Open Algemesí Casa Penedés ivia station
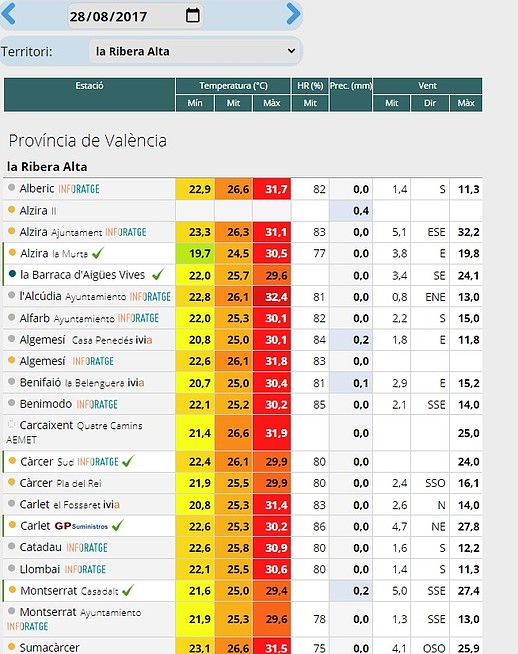The width and height of the screenshot is (518, 654). (x=86, y=340)
